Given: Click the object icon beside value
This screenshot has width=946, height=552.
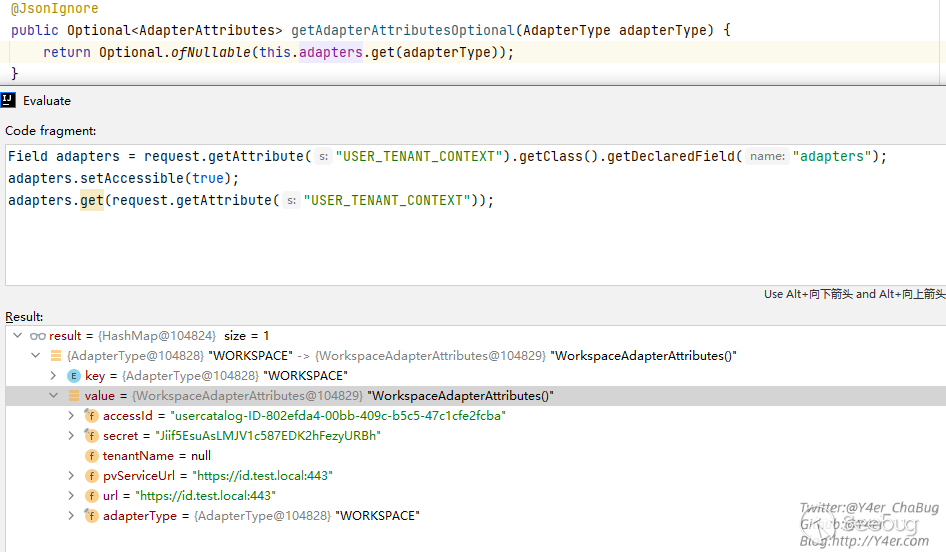Looking at the screenshot, I should point(74,395).
